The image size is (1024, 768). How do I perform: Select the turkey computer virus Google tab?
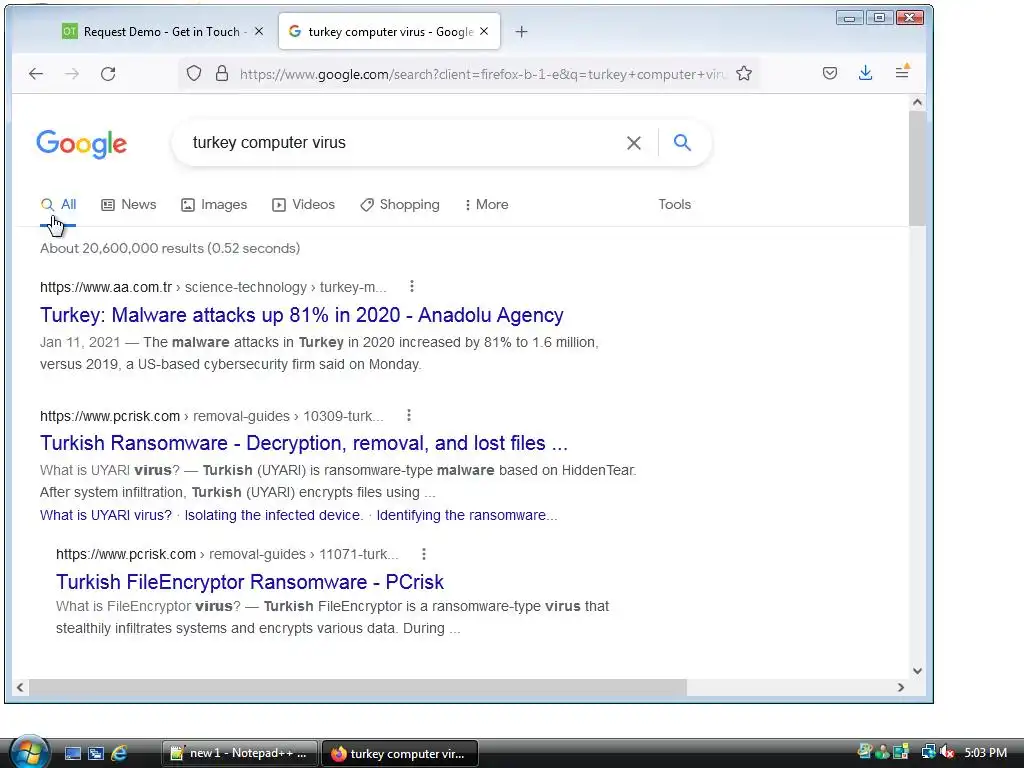pyautogui.click(x=389, y=31)
